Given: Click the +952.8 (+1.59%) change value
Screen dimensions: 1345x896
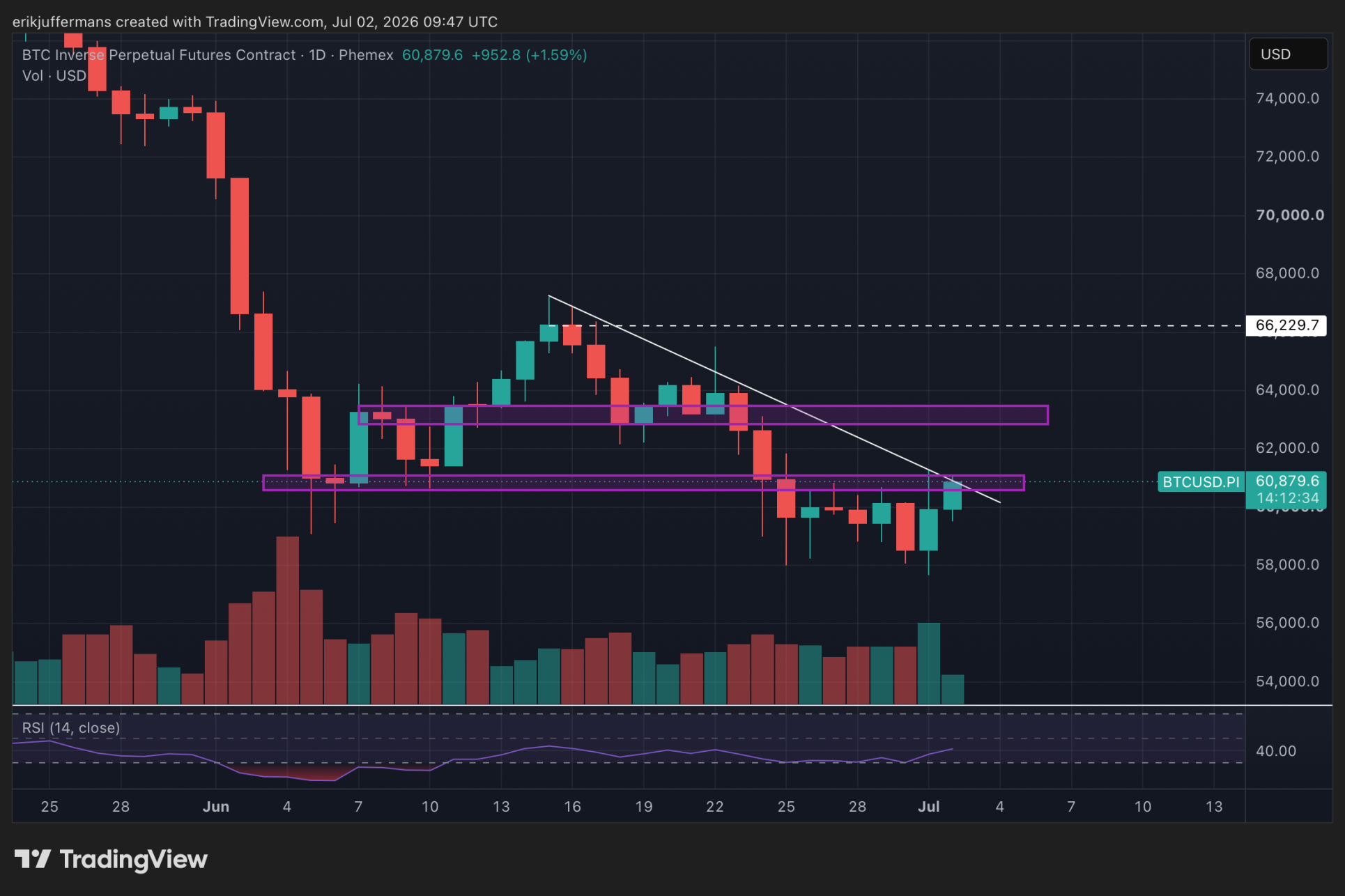Looking at the screenshot, I should tap(529, 55).
